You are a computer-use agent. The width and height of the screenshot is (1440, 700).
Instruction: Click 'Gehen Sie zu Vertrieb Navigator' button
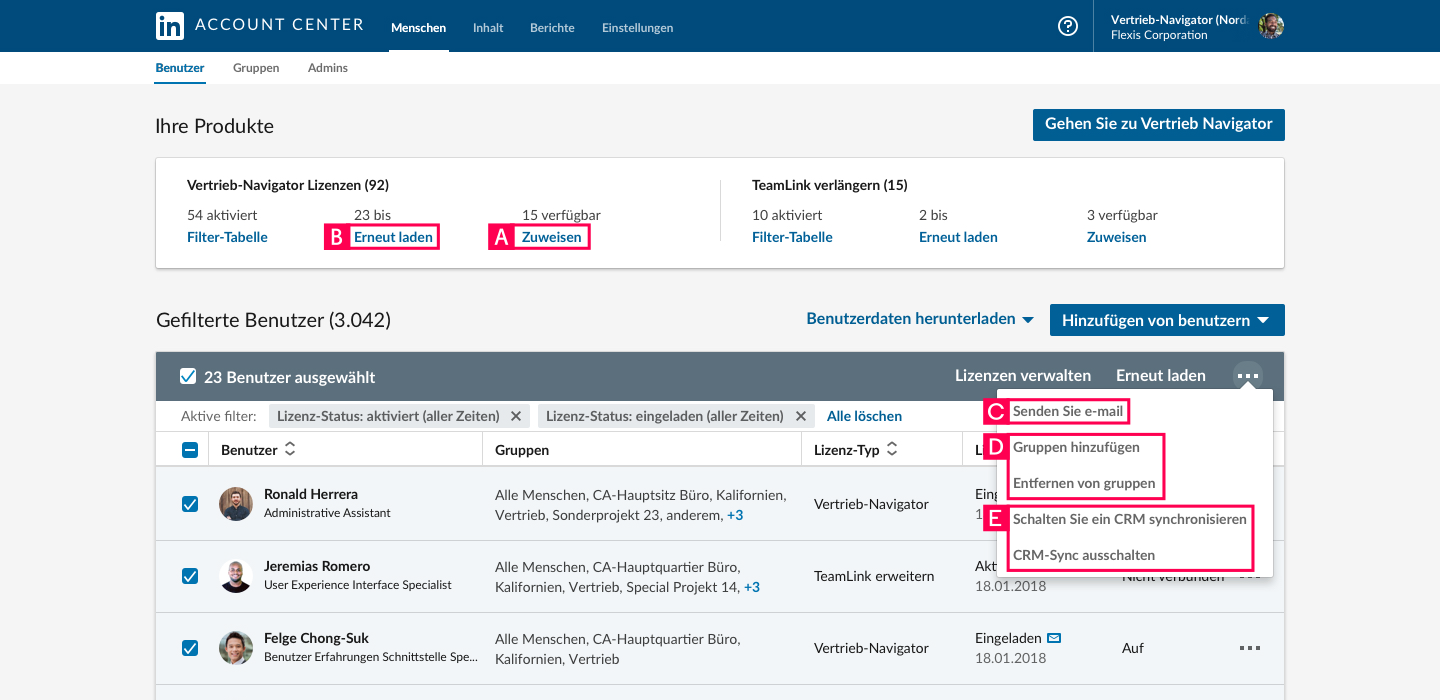1159,125
